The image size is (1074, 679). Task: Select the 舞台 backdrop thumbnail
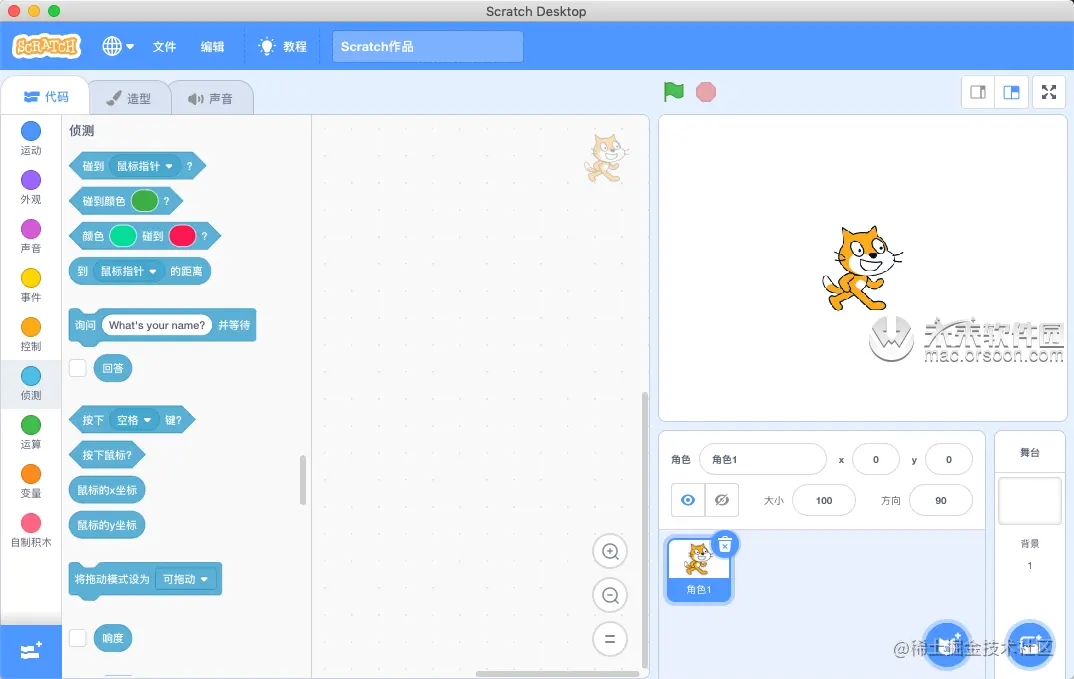tap(1029, 502)
